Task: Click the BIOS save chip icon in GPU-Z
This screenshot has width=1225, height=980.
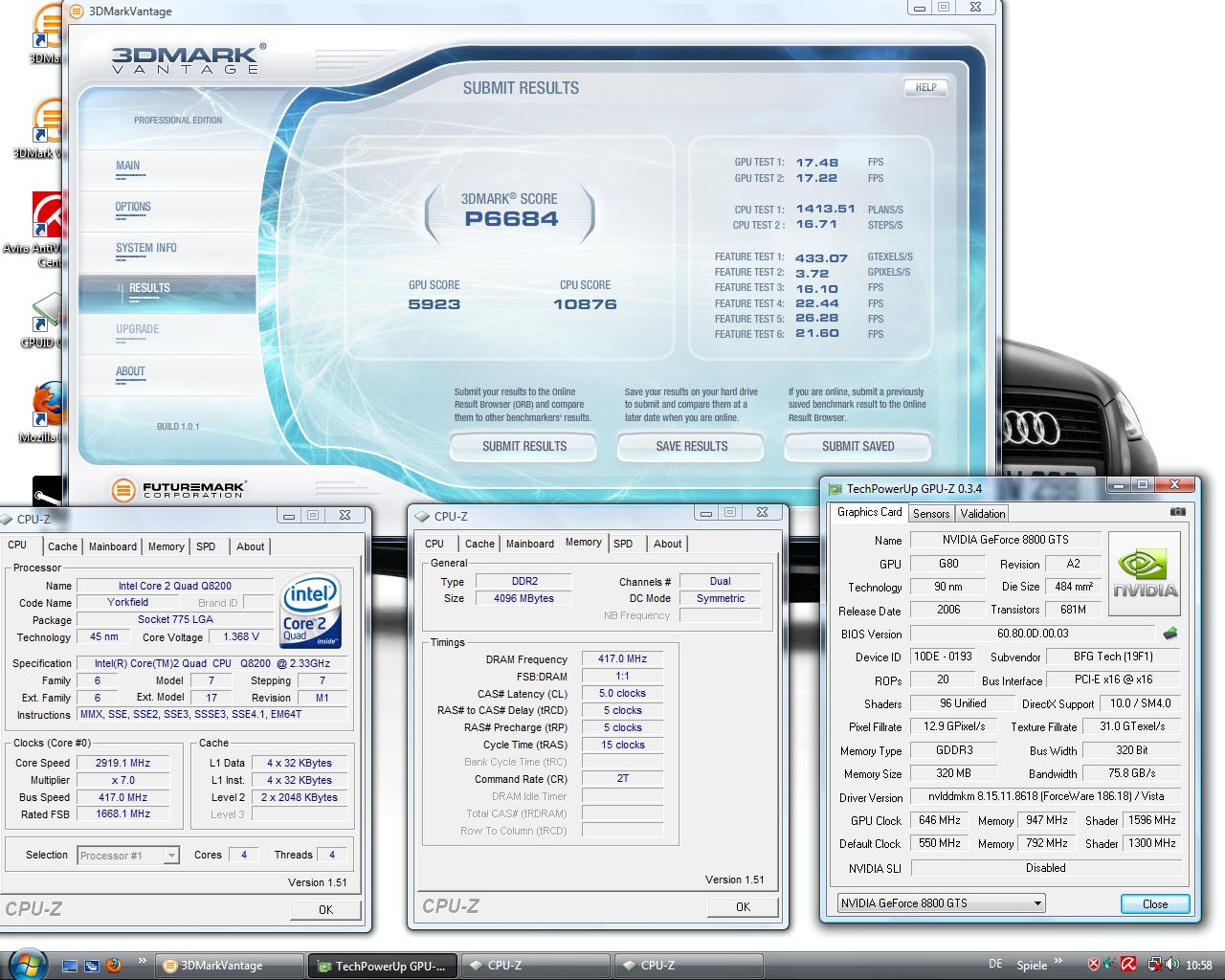Action: click(1169, 634)
